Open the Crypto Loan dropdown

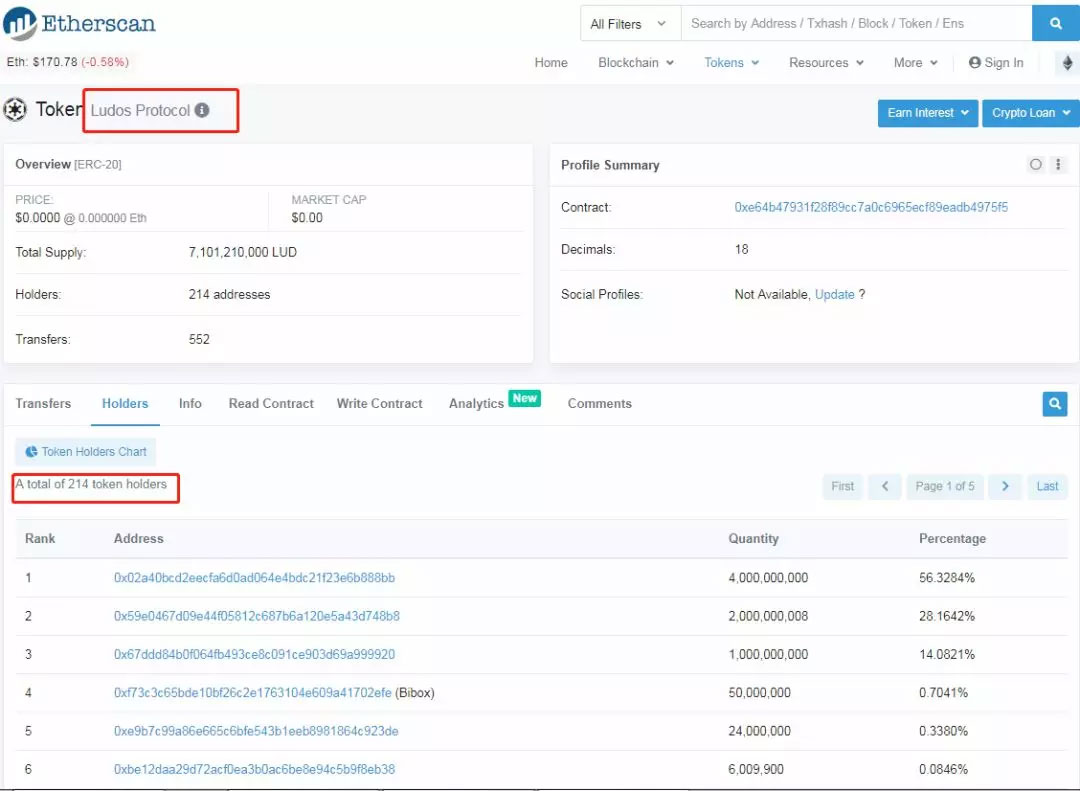[x=1030, y=113]
